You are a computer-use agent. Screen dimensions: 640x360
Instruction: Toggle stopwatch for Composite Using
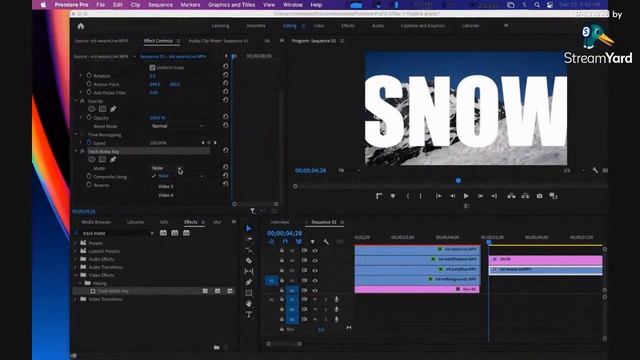89,176
